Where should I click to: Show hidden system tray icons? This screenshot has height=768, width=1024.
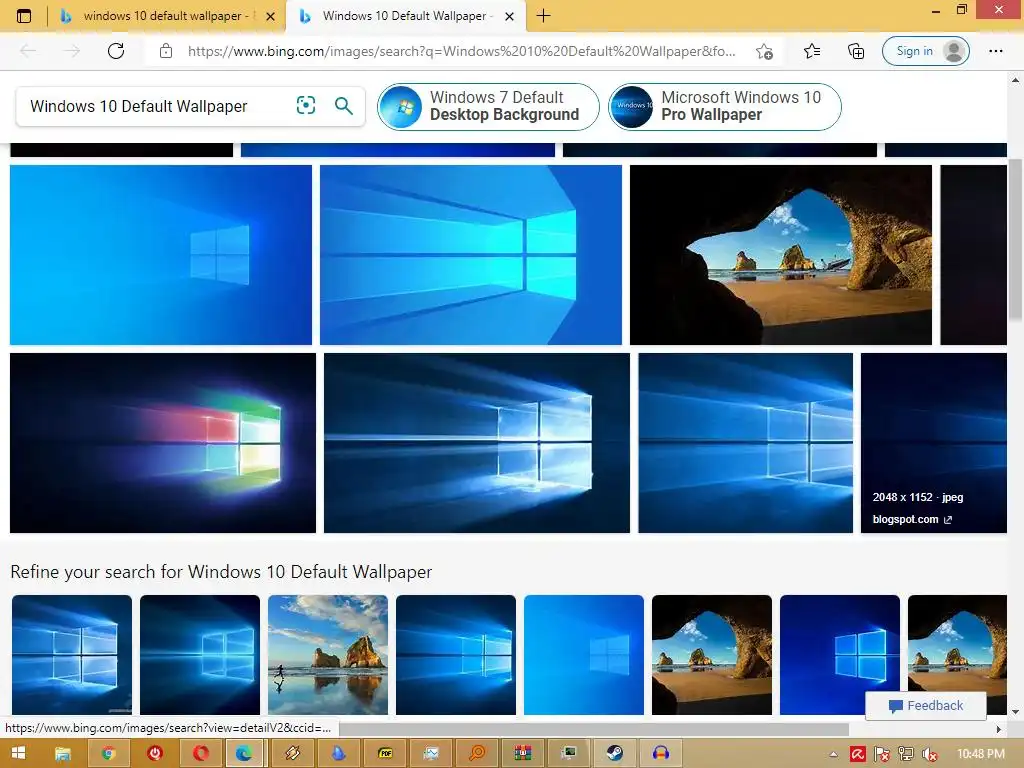coord(833,754)
